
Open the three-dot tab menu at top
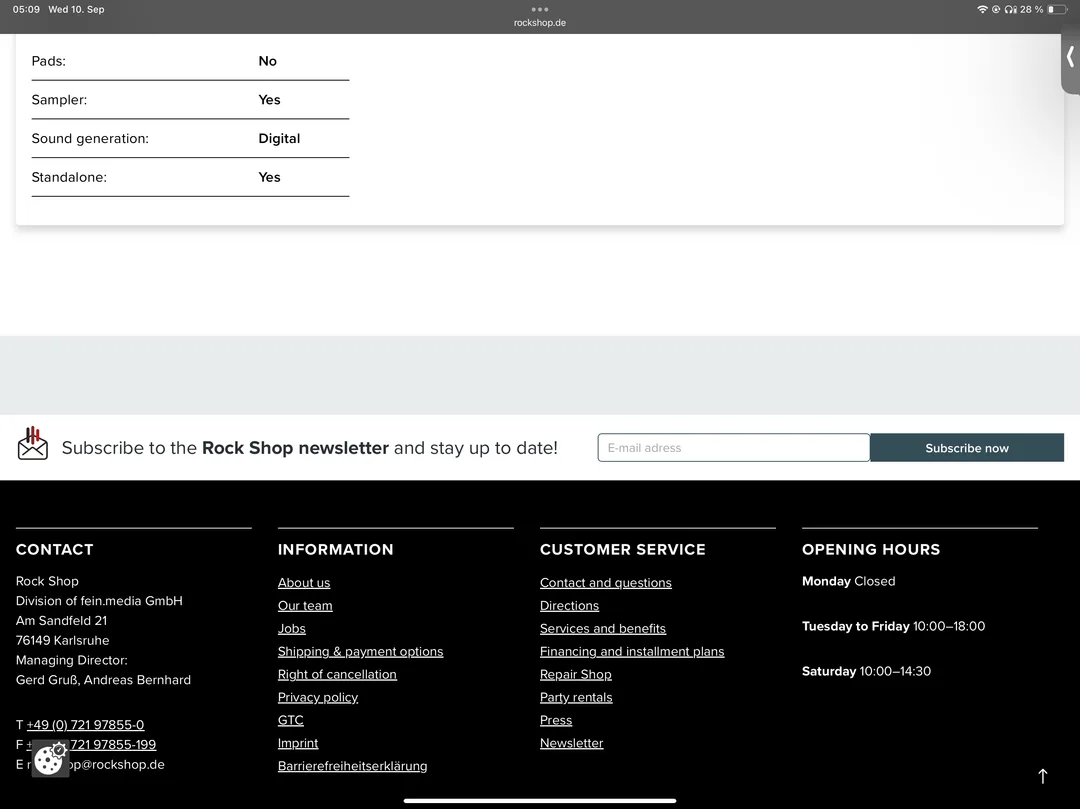point(540,9)
